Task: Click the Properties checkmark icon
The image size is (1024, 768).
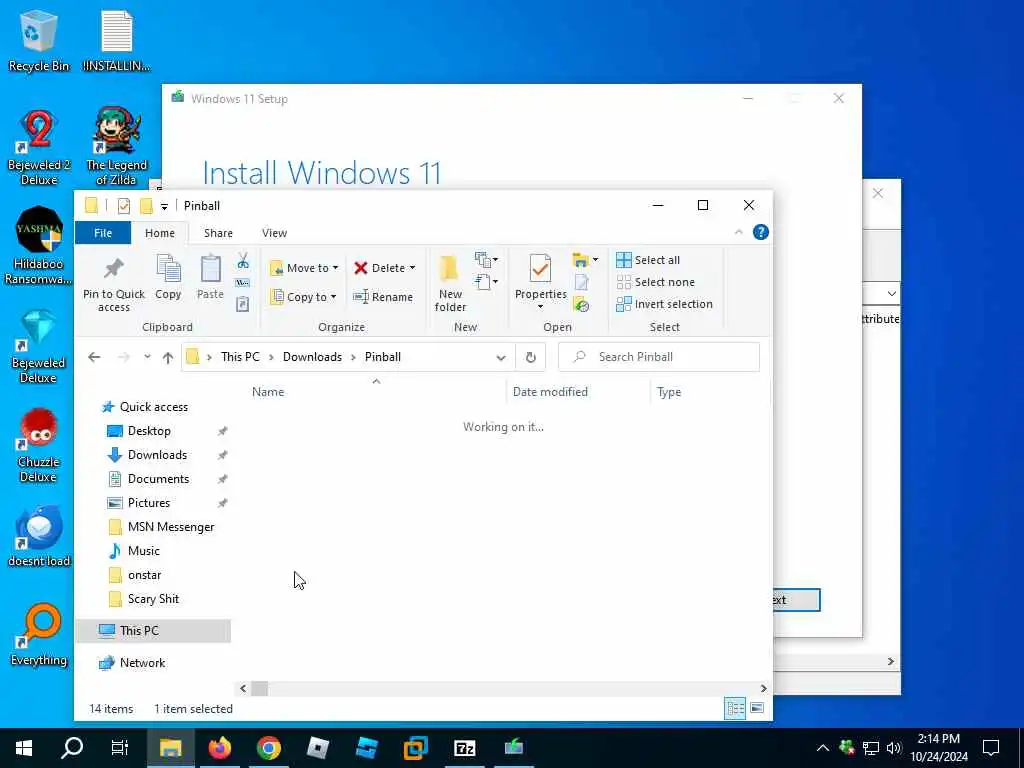Action: (540, 269)
